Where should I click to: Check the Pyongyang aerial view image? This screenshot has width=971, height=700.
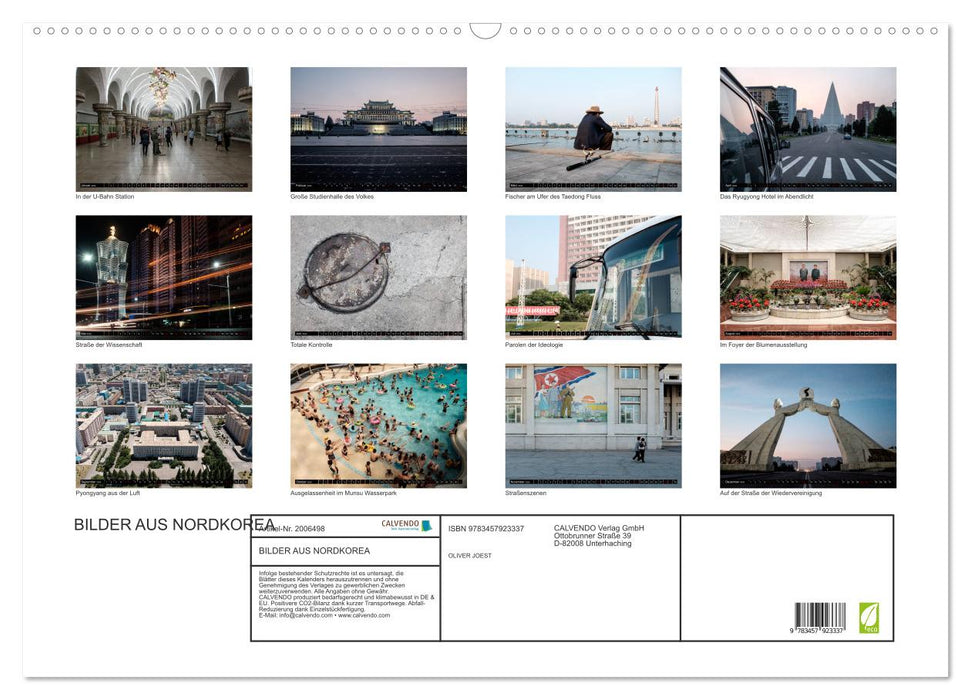pyautogui.click(x=164, y=424)
